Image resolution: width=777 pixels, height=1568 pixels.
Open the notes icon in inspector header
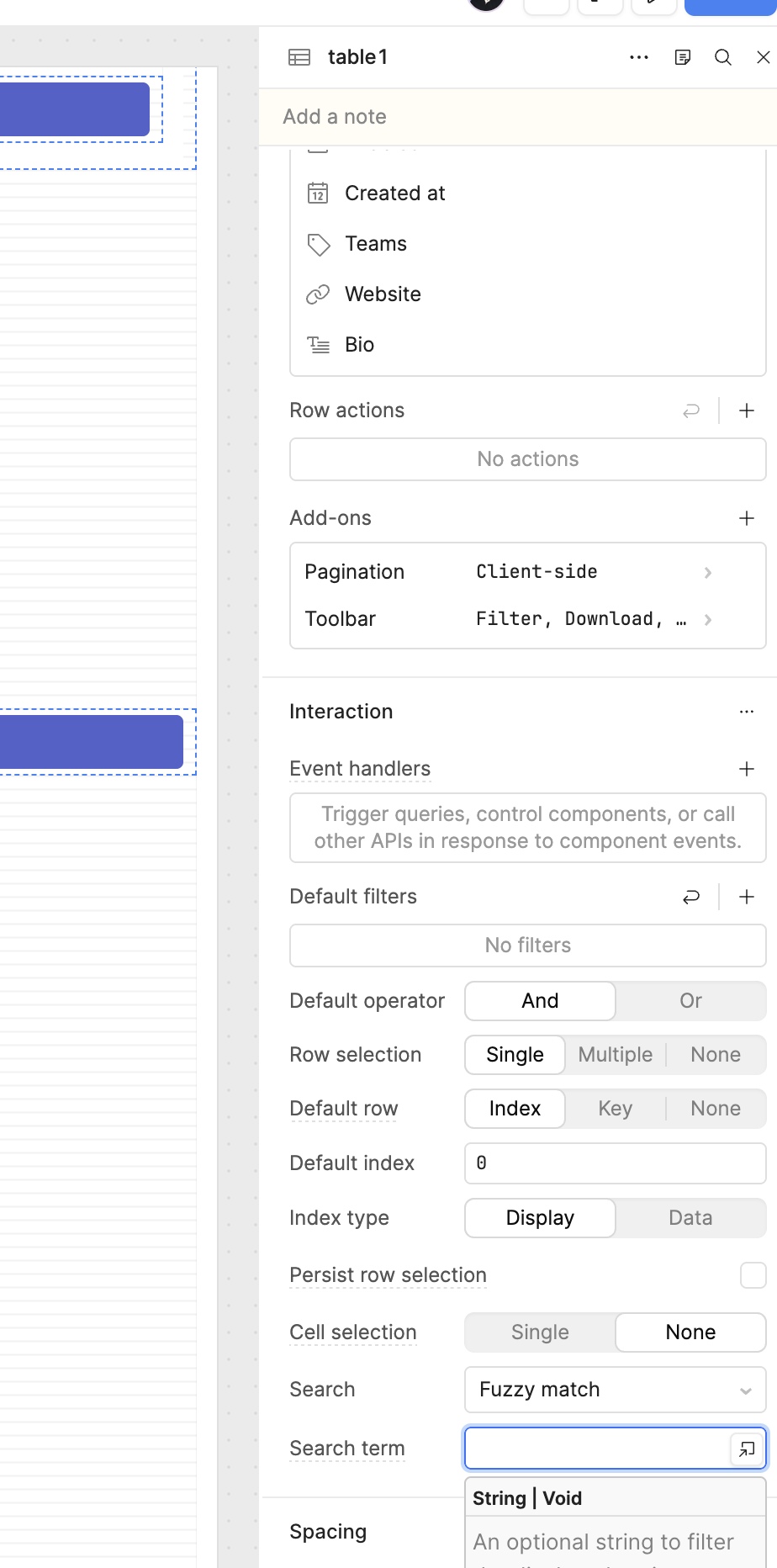point(683,57)
